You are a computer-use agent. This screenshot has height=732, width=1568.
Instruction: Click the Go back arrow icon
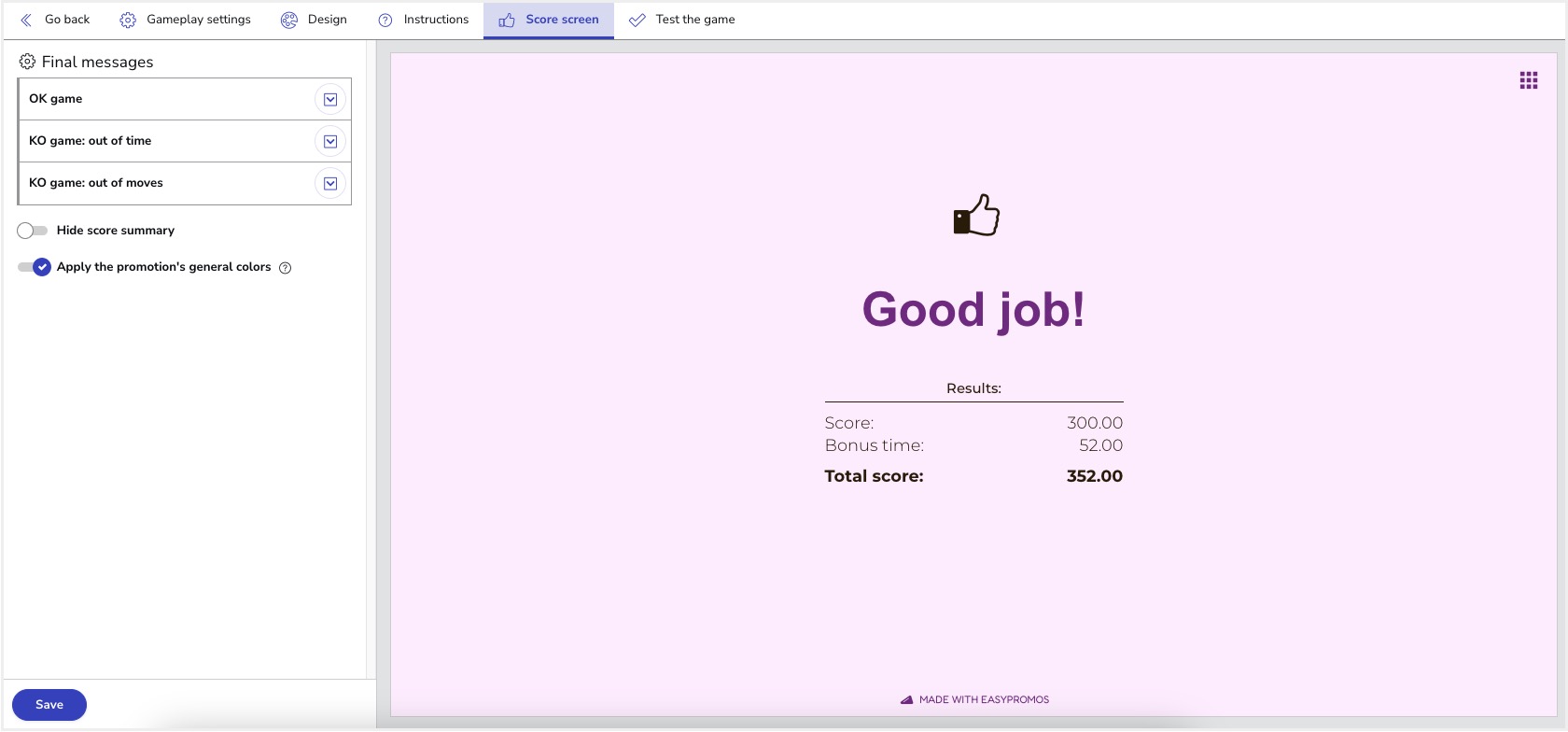click(x=26, y=20)
